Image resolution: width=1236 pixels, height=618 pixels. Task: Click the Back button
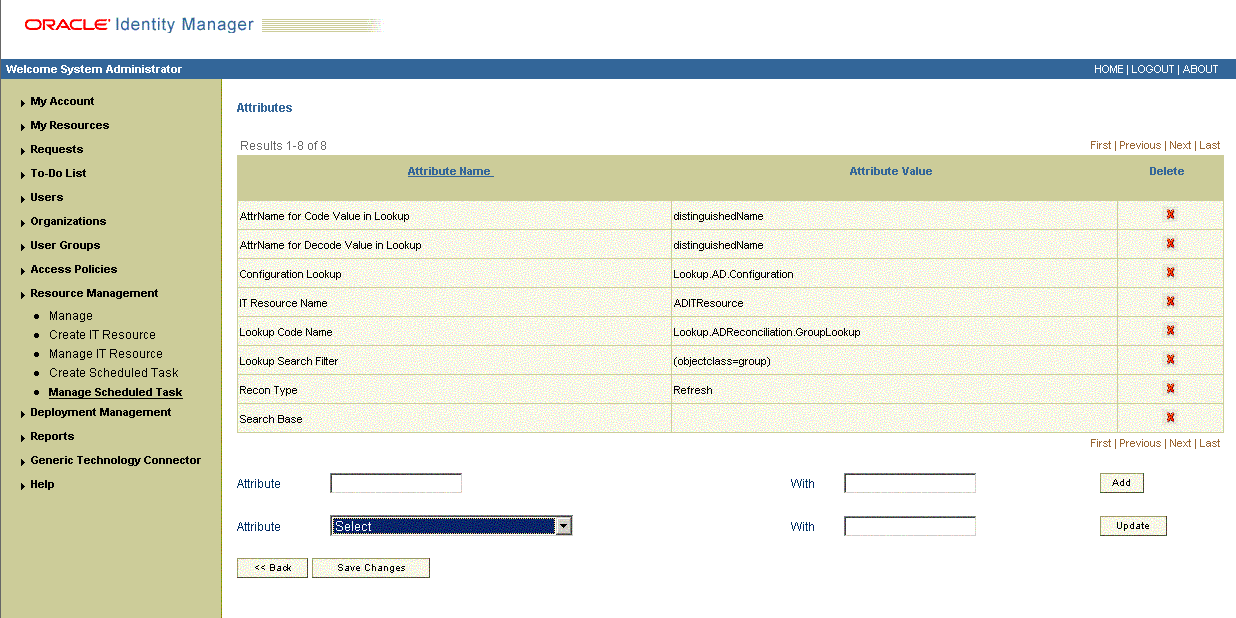[x=272, y=568]
